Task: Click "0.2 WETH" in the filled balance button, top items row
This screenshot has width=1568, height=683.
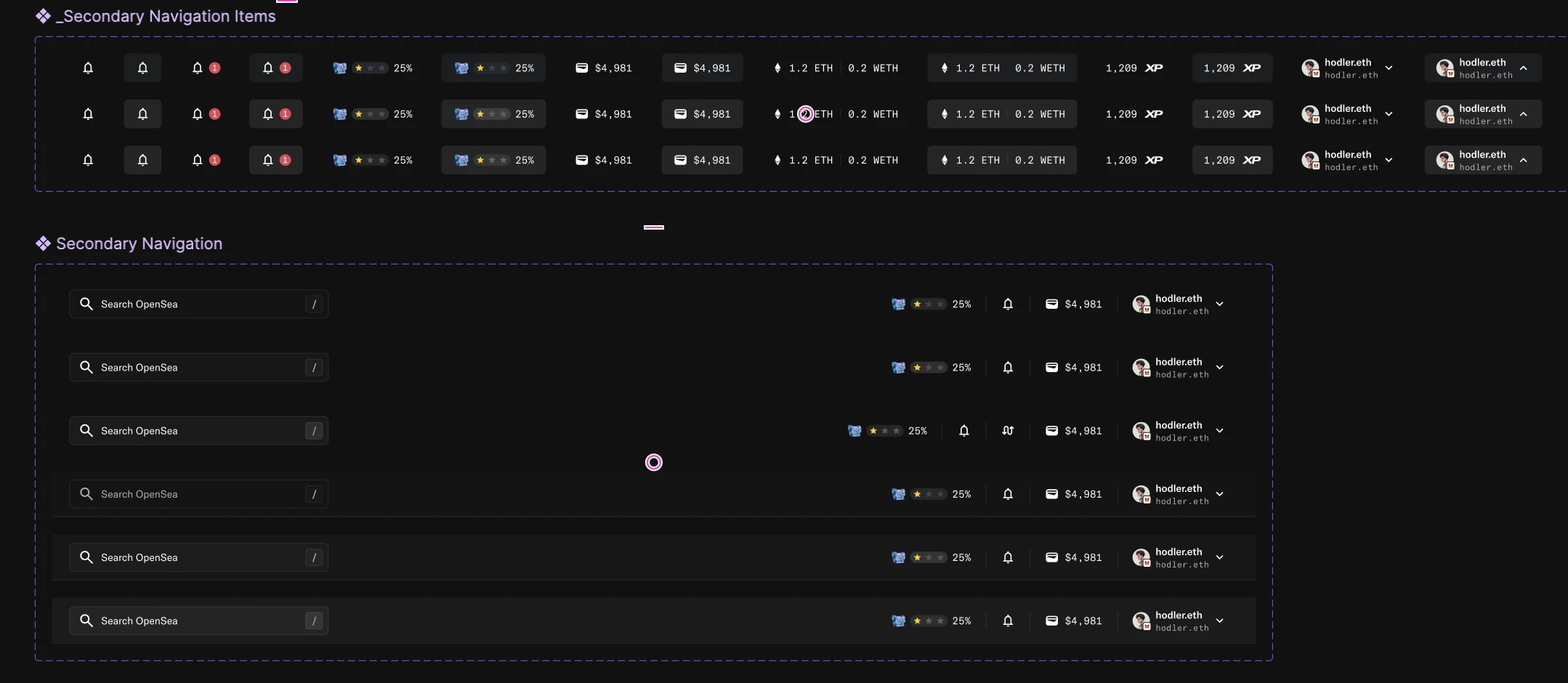Action: coord(1040,68)
